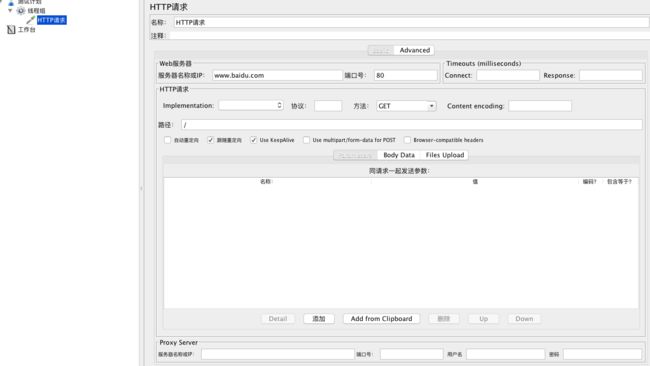Toggle the Use KeepAlive checkbox
Screen dimensions: 650x366
click(x=253, y=140)
